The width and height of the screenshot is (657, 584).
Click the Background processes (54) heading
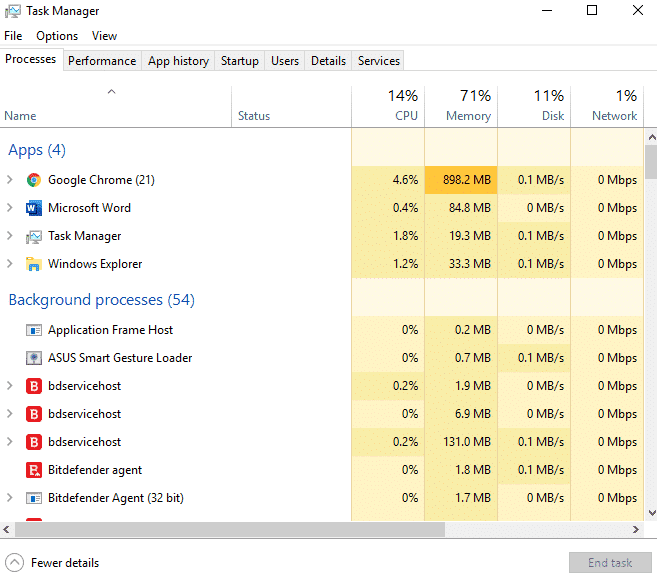coord(102,300)
